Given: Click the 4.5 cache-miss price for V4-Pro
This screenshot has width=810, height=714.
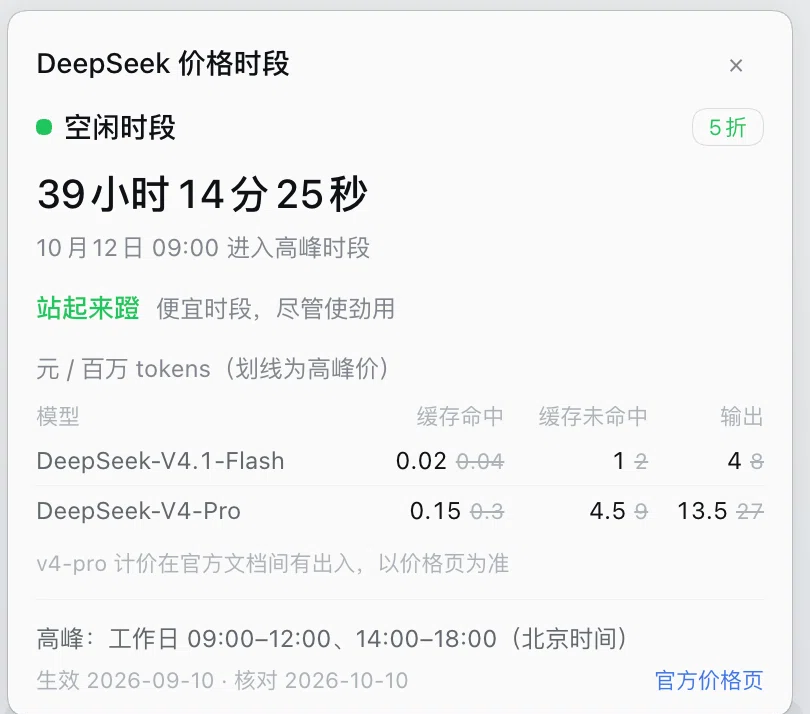Looking at the screenshot, I should coord(608,511).
